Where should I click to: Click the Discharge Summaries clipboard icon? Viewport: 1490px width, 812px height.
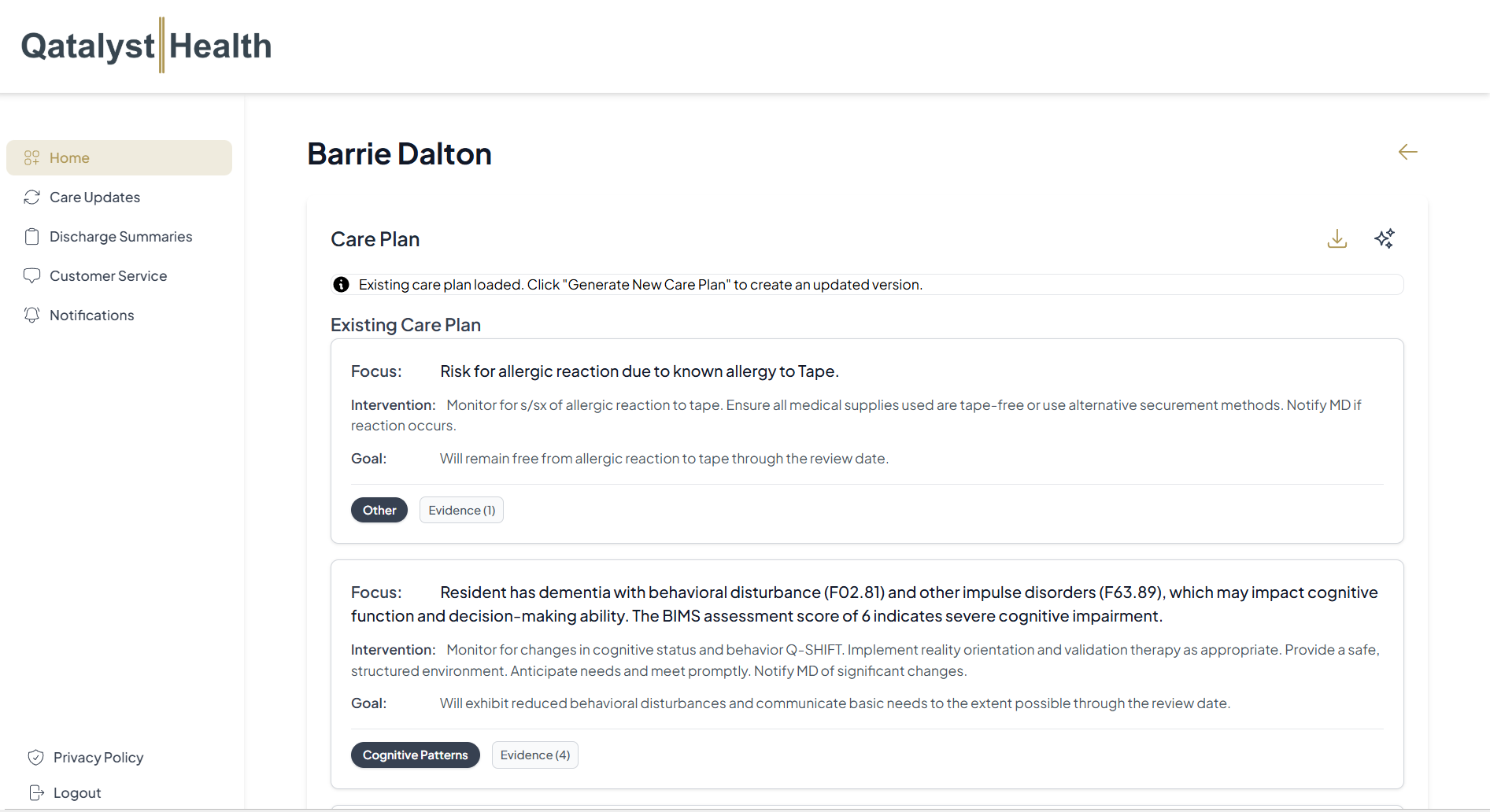click(x=31, y=237)
